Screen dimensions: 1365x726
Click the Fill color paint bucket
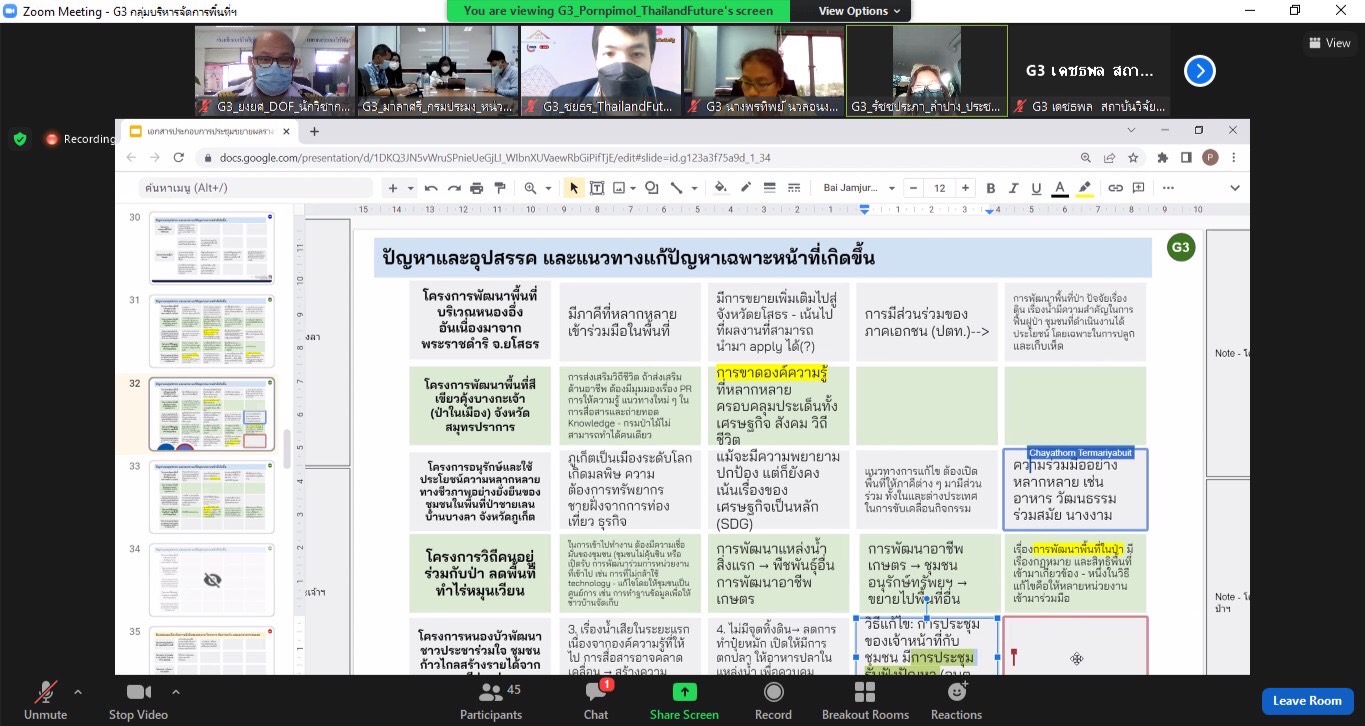(721, 188)
